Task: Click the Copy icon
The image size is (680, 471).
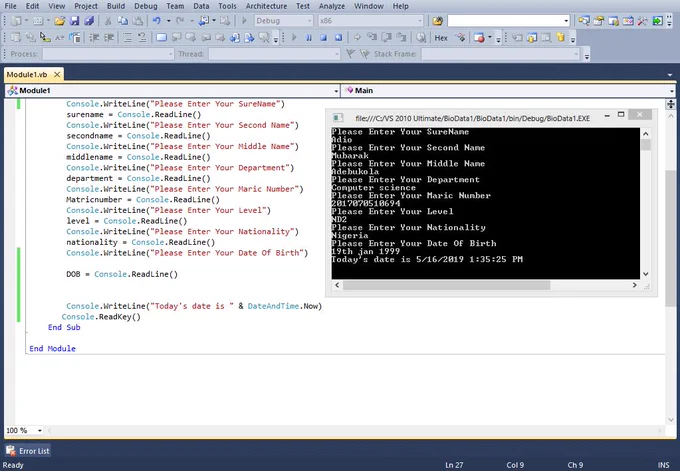Action: coord(123,21)
